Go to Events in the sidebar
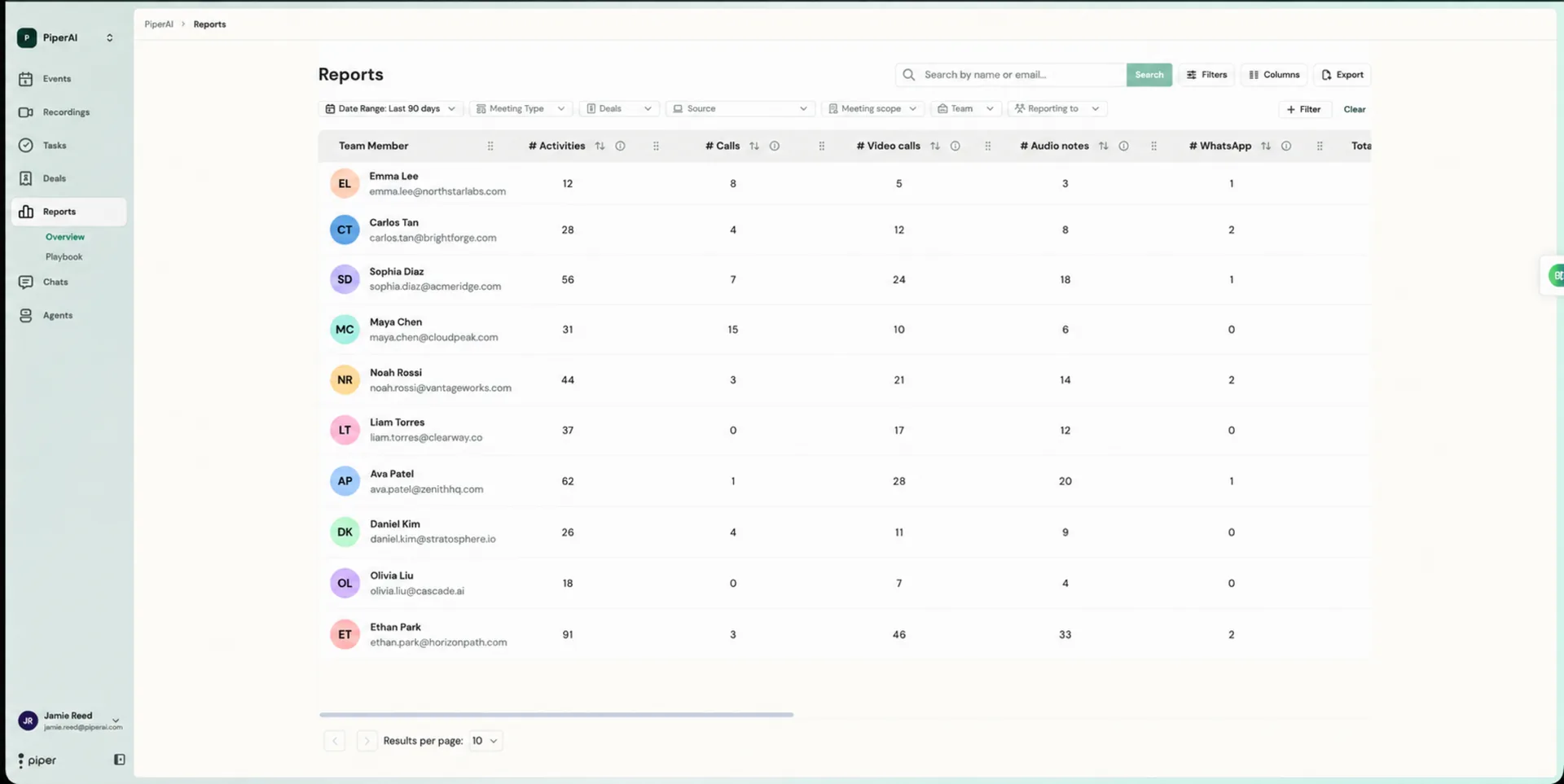The image size is (1564, 784). (69, 79)
